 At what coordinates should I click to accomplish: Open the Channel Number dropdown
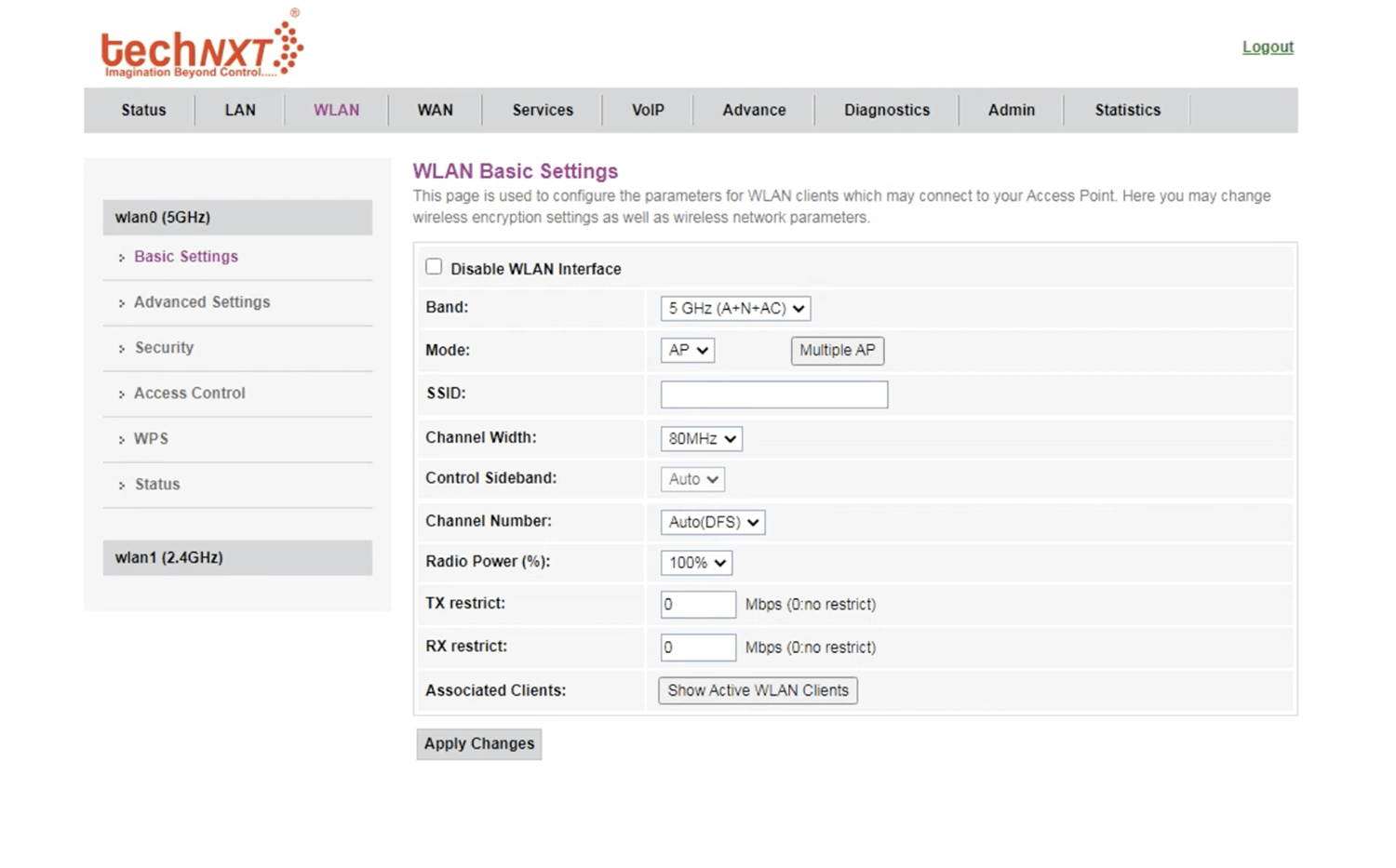coord(712,522)
